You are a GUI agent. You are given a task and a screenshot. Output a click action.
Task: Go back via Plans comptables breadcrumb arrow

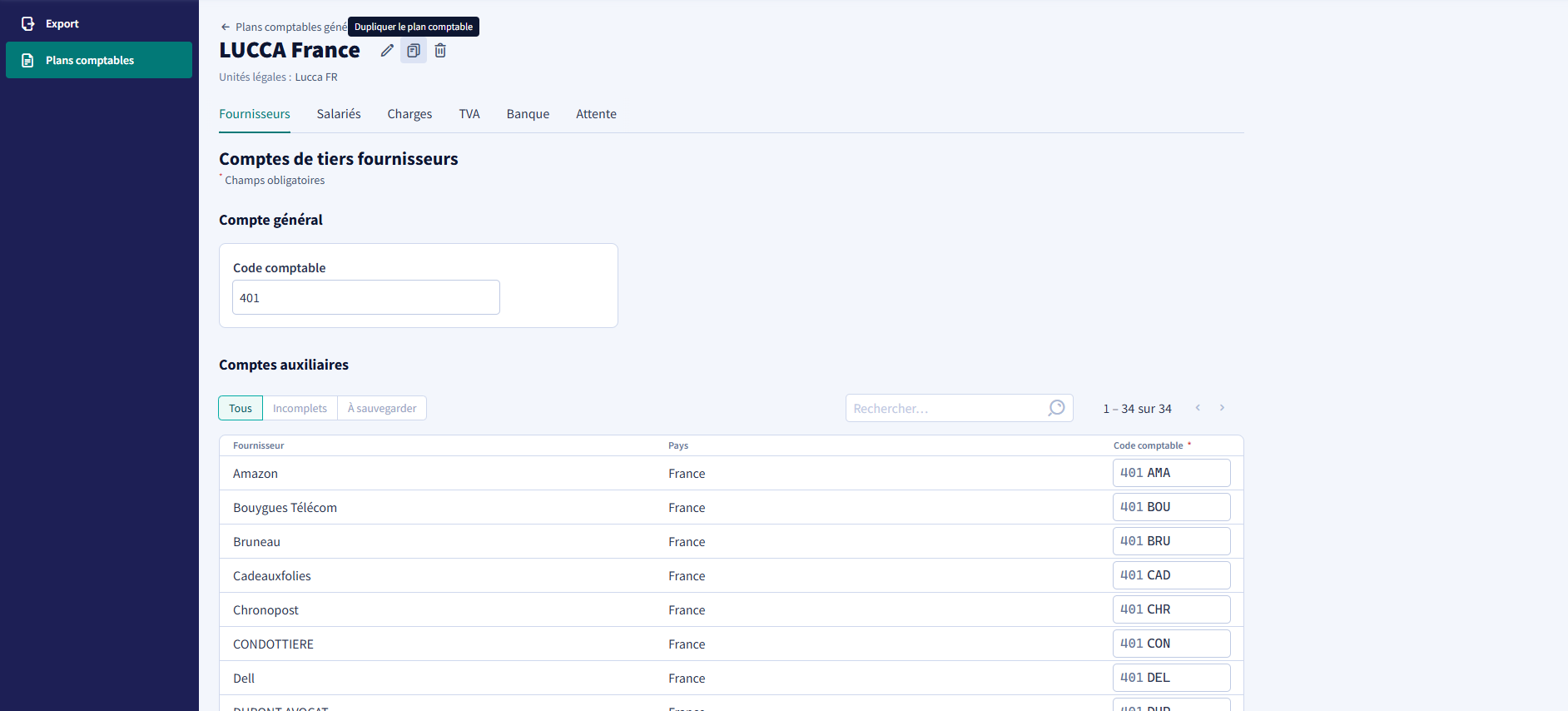(x=226, y=27)
